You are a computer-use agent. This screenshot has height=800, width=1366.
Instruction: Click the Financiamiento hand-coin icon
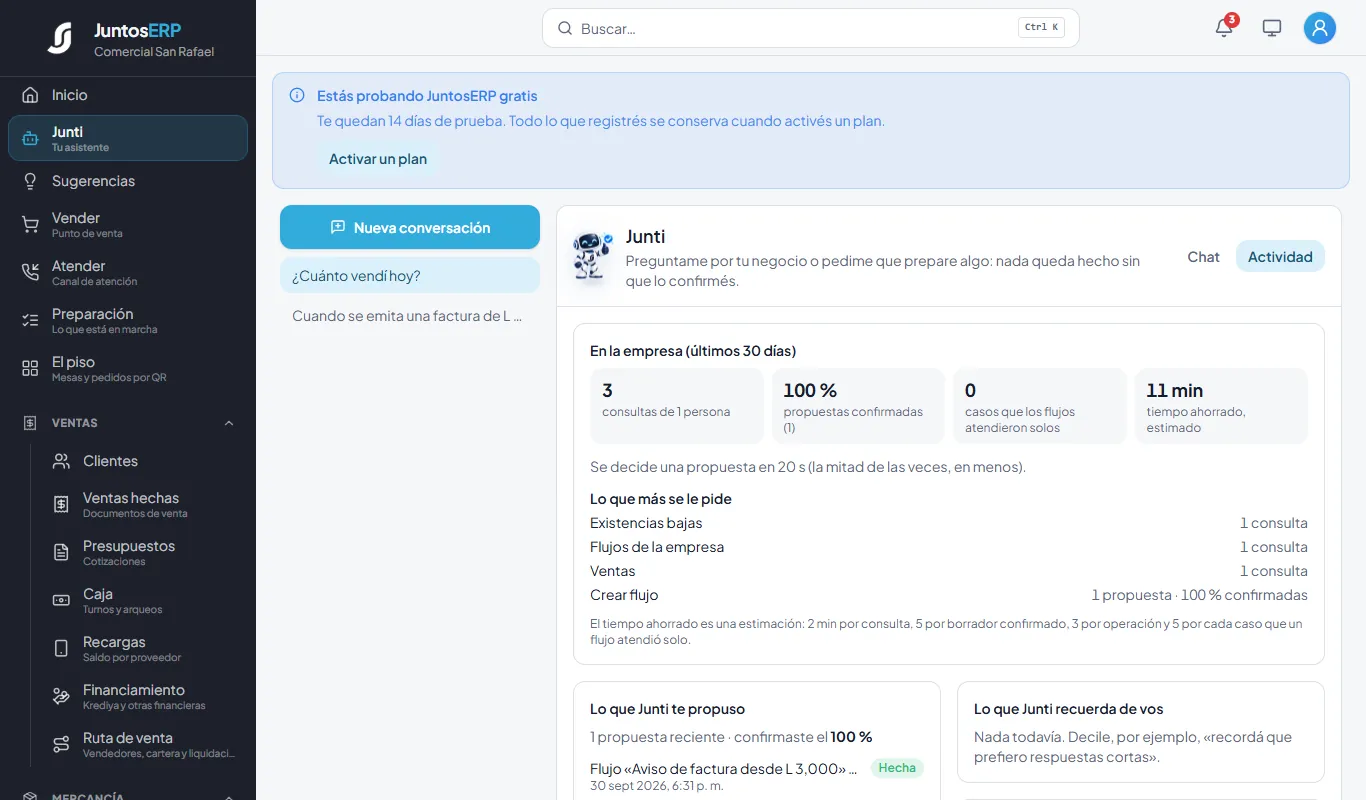click(x=61, y=696)
